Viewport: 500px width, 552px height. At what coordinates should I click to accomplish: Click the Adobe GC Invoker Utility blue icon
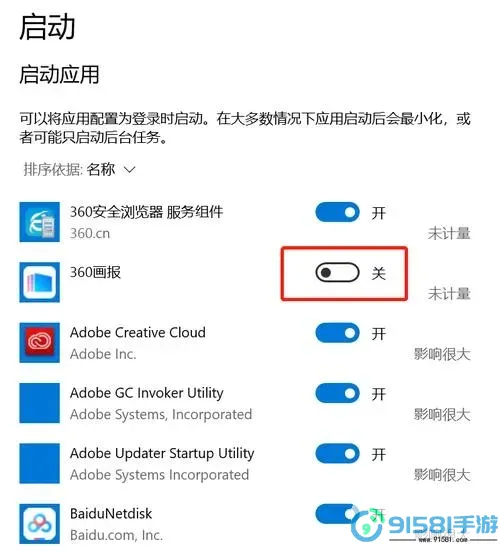point(39,403)
